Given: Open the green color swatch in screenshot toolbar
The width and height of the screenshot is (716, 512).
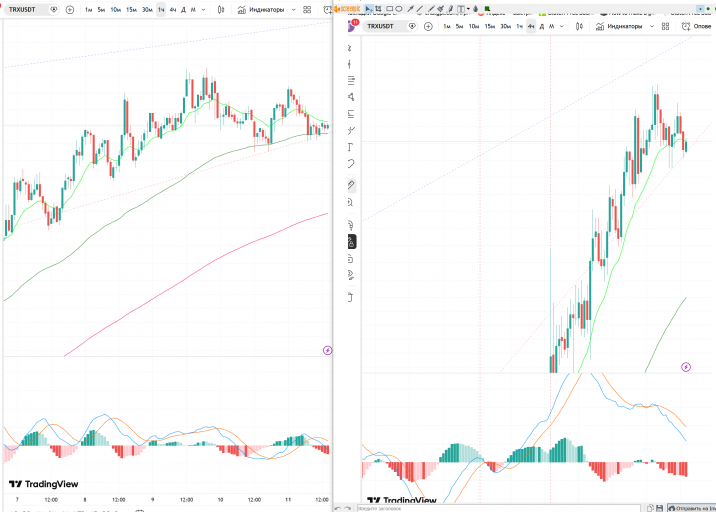Looking at the screenshot, I should tap(487, 9).
